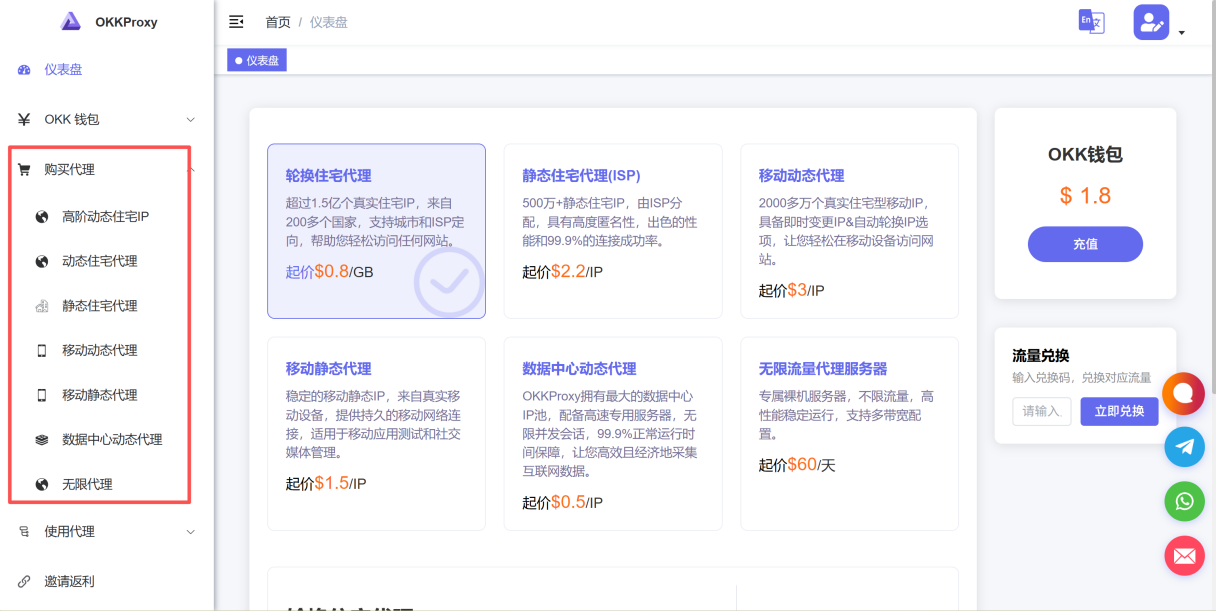Click the link icon beside 邀请返利
Viewport: 1216px width, 611px height.
[x=24, y=581]
